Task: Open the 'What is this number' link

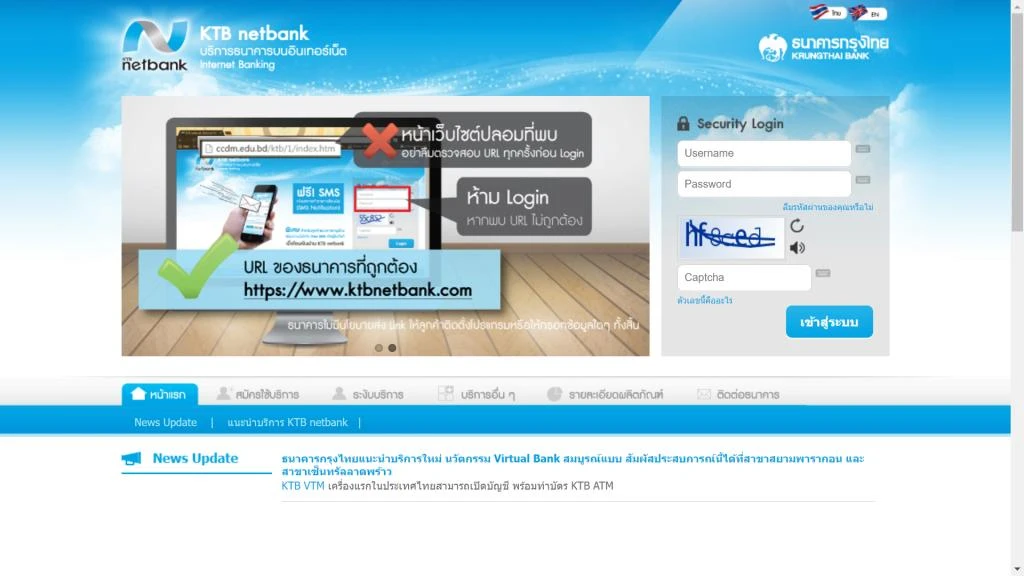Action: pos(705,300)
